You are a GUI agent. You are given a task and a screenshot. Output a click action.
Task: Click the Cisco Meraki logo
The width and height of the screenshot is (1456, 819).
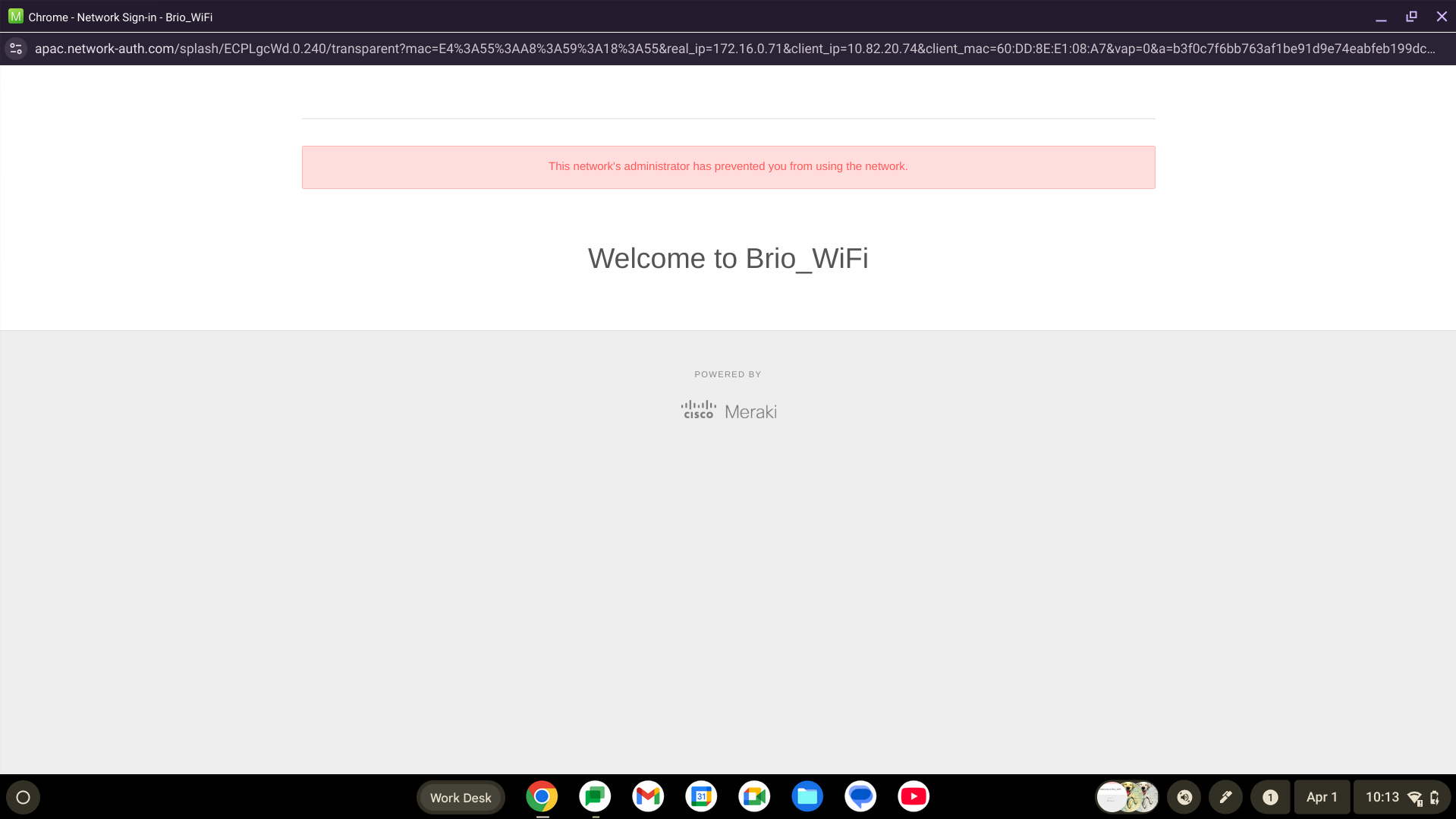(728, 409)
